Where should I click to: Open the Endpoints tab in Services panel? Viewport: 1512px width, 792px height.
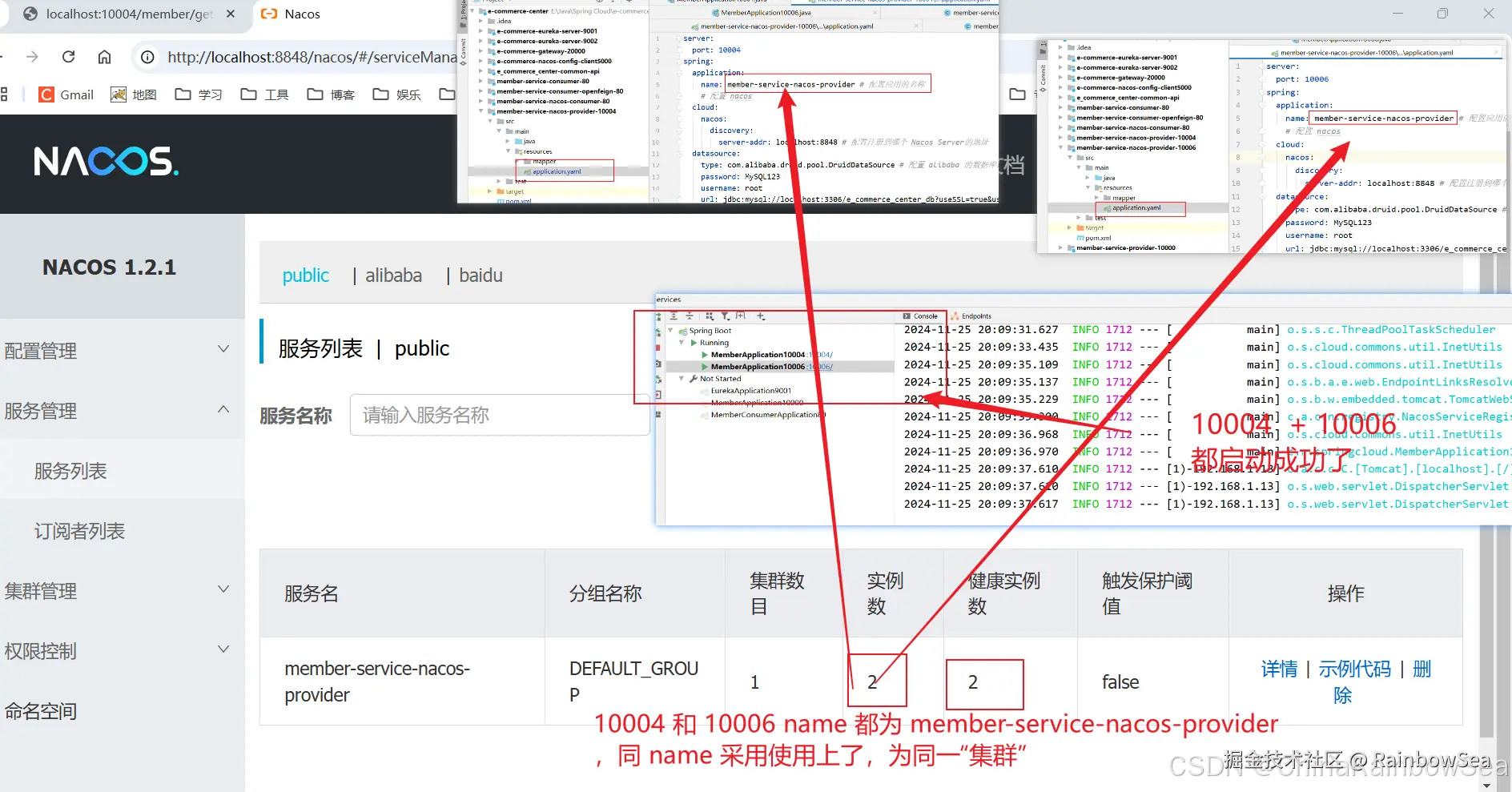coord(972,316)
